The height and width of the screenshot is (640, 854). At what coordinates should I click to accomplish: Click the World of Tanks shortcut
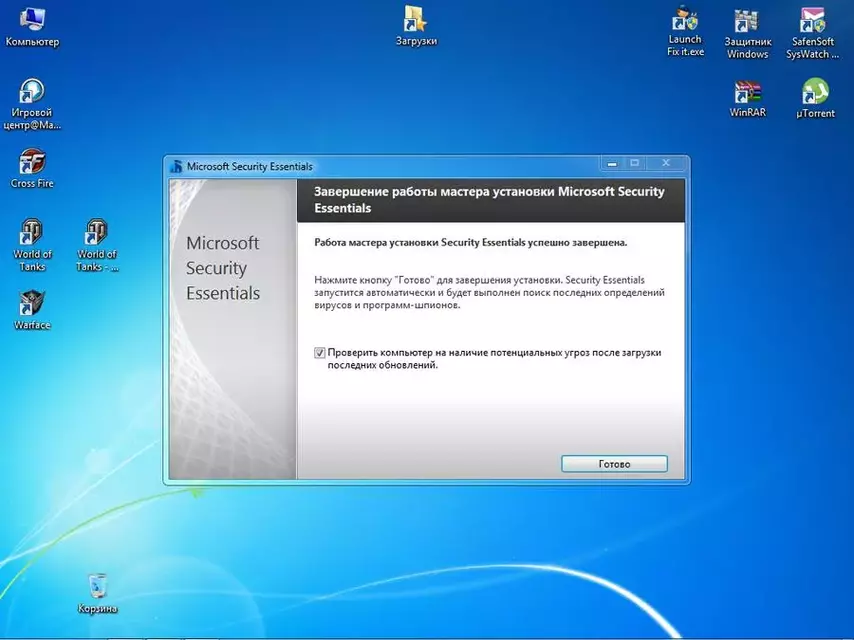coord(32,245)
